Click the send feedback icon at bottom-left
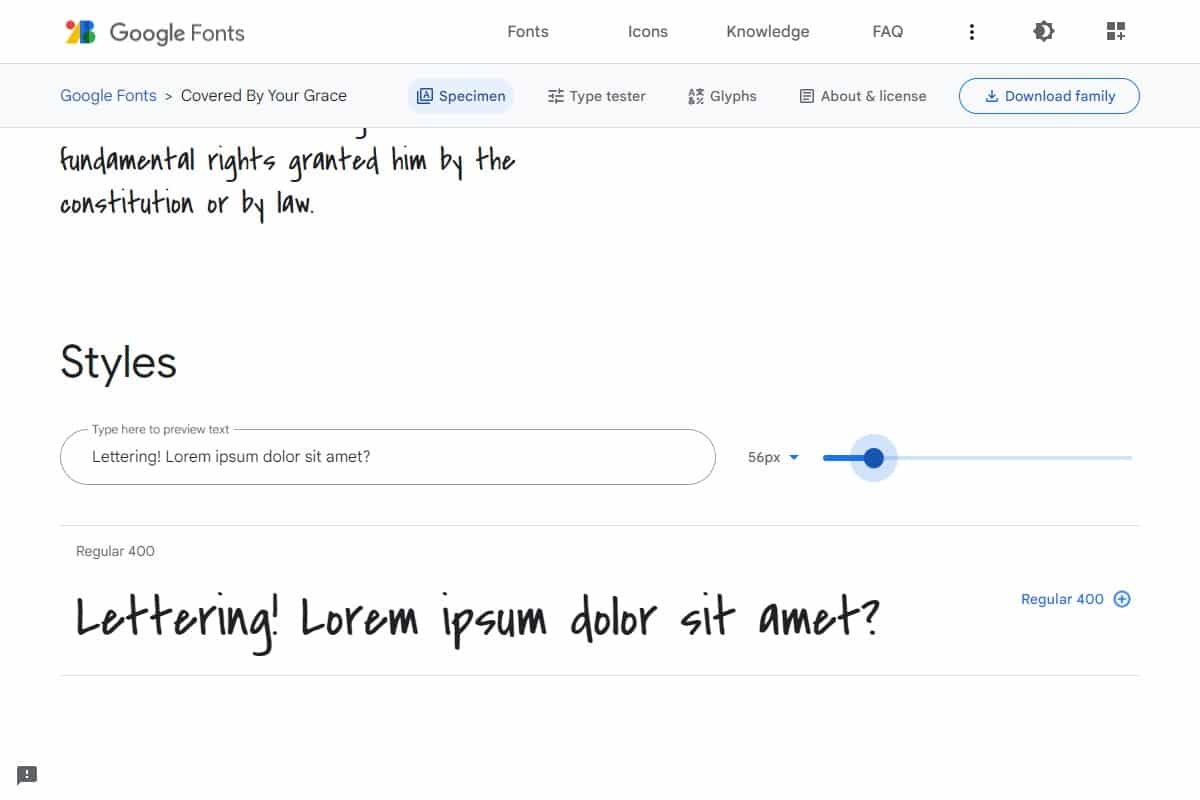Screen dimensions: 1200x800 click(27, 774)
